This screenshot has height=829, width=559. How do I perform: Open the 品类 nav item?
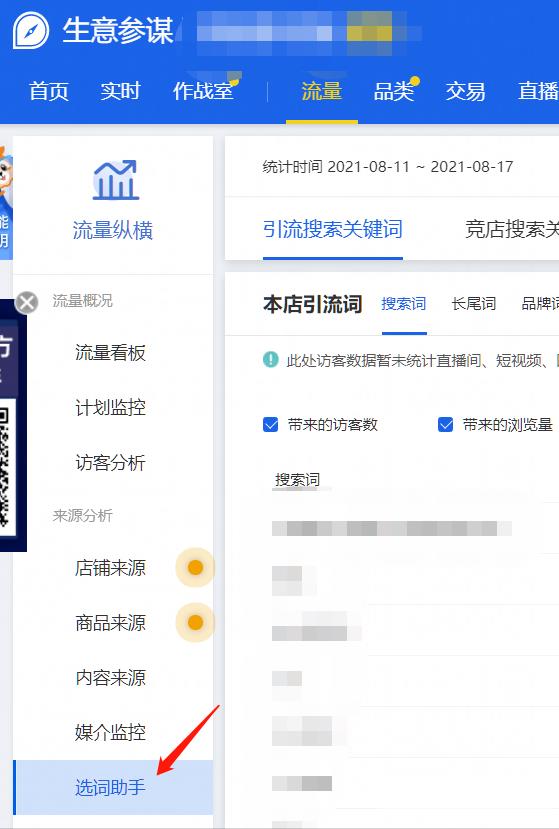tap(393, 91)
